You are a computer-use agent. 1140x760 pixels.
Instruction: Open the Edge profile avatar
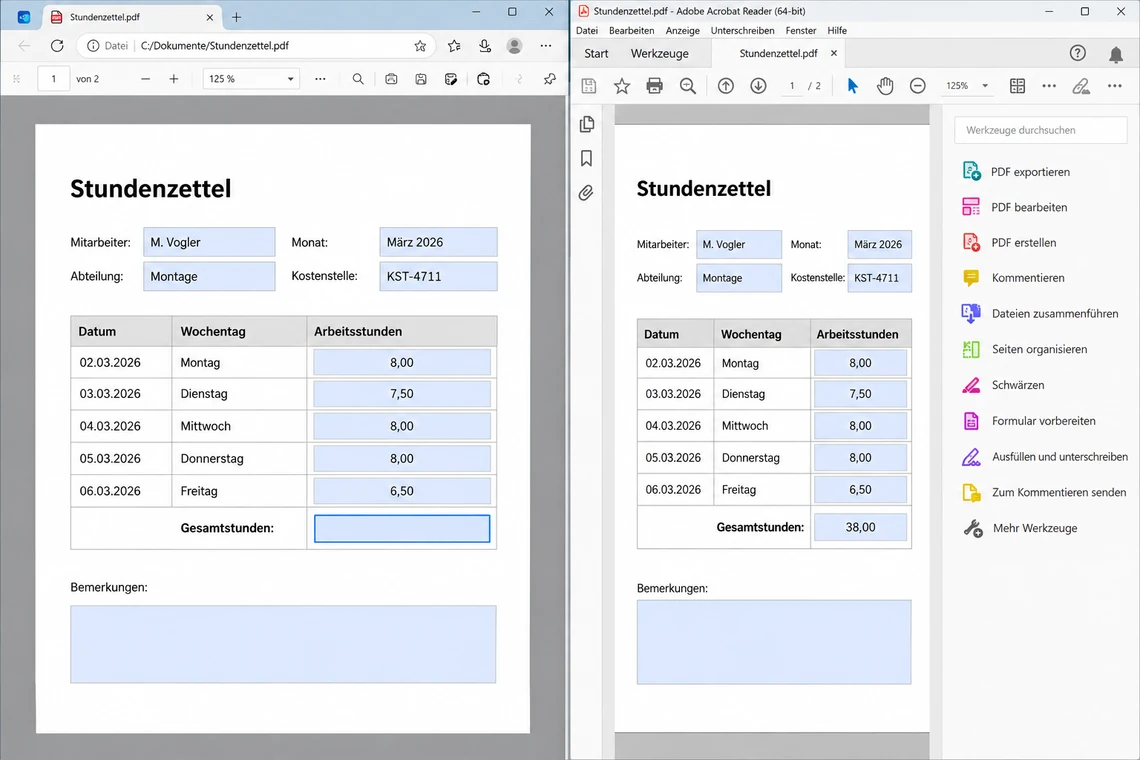click(x=514, y=46)
